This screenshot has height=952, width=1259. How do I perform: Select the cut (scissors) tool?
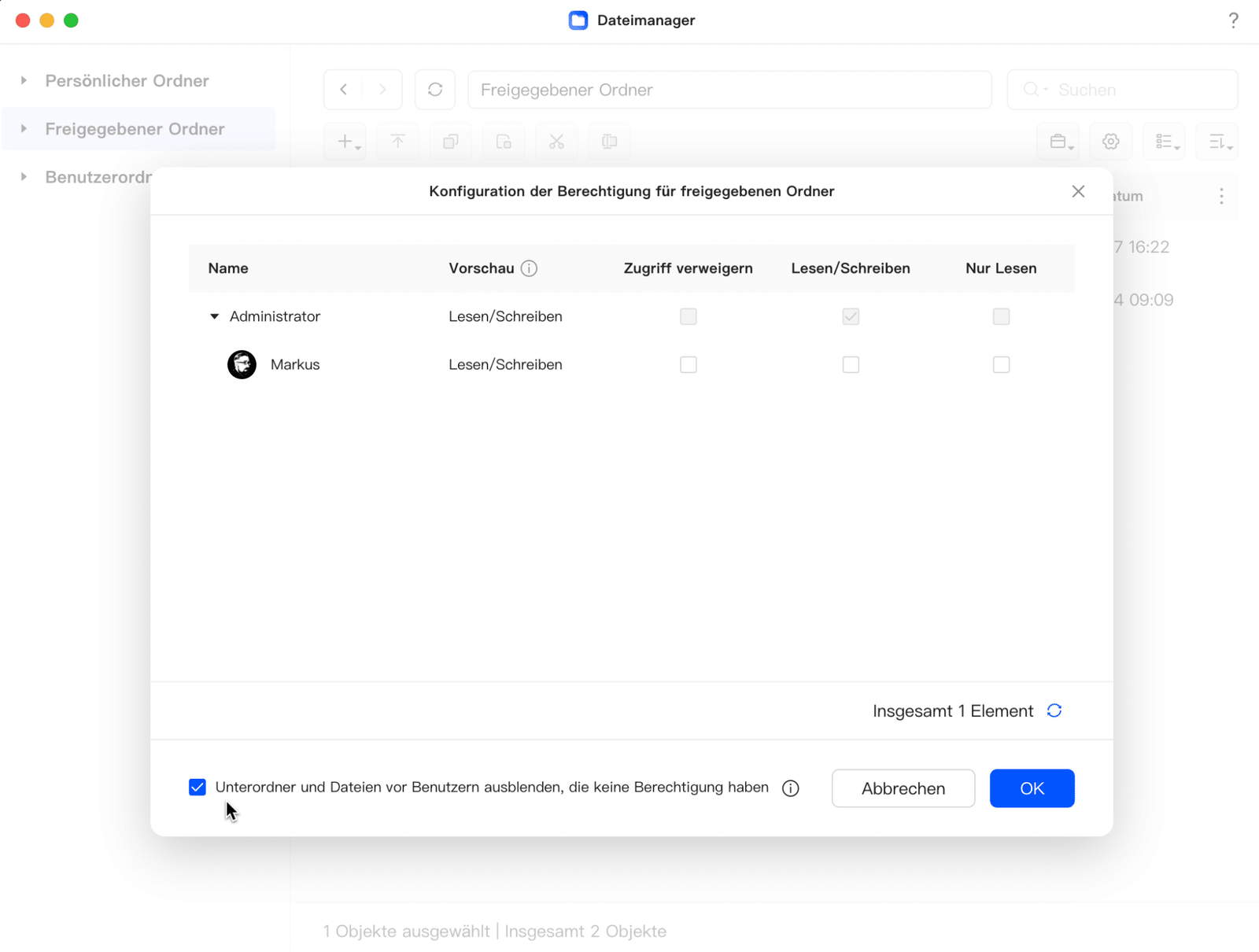pyautogui.click(x=556, y=142)
